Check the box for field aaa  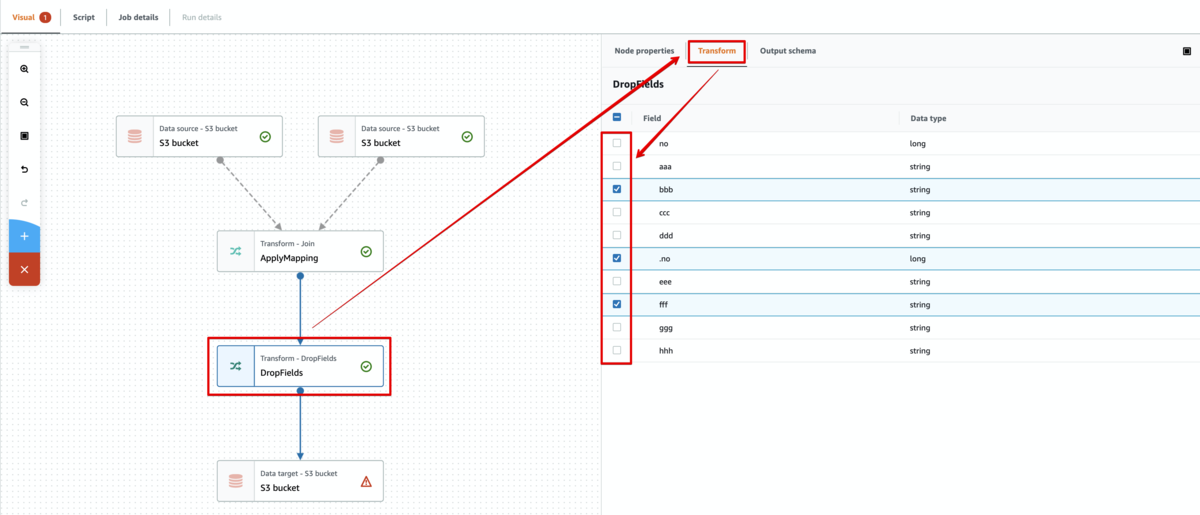click(617, 166)
